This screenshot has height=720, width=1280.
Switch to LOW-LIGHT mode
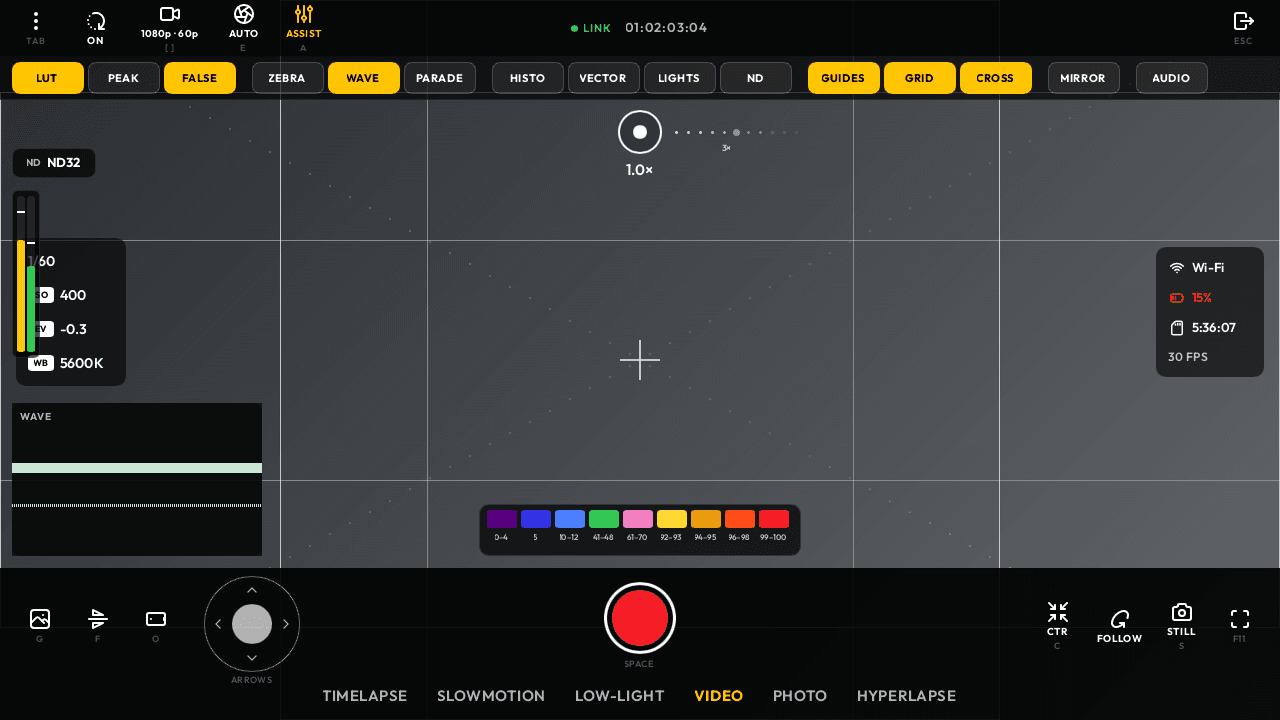click(620, 696)
